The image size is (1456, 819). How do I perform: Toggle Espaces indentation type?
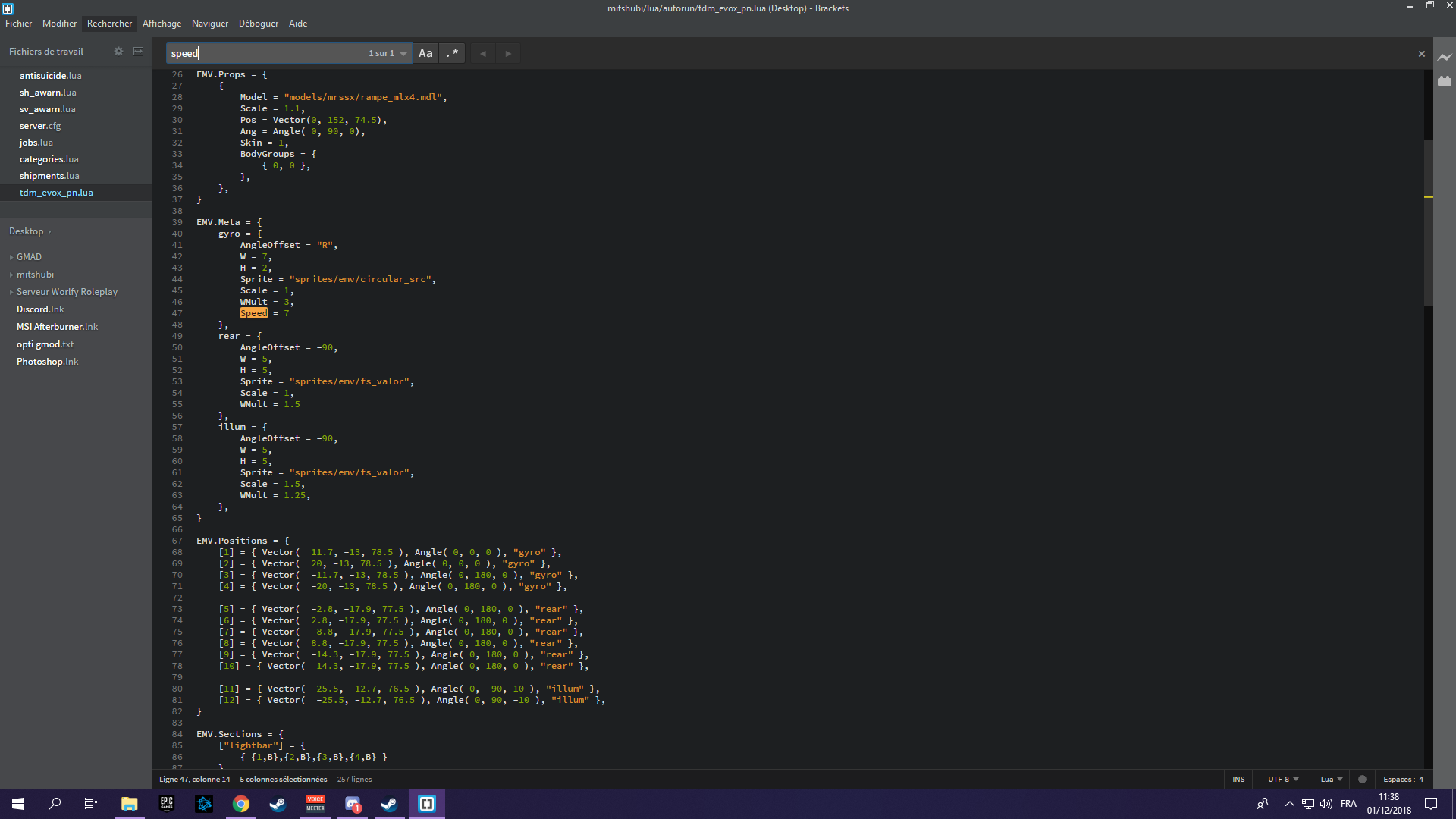pos(1398,779)
